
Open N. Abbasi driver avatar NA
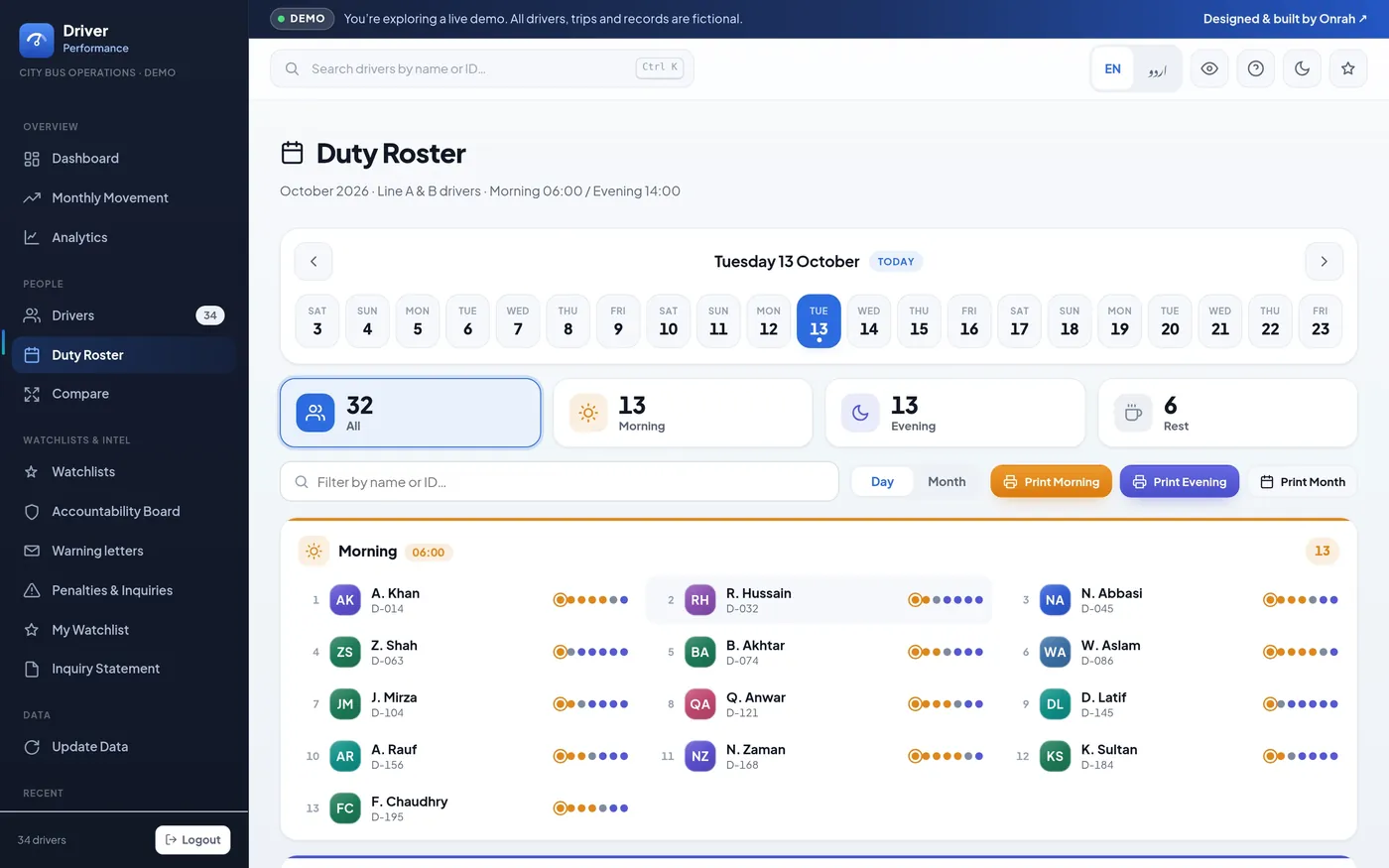tap(1055, 600)
